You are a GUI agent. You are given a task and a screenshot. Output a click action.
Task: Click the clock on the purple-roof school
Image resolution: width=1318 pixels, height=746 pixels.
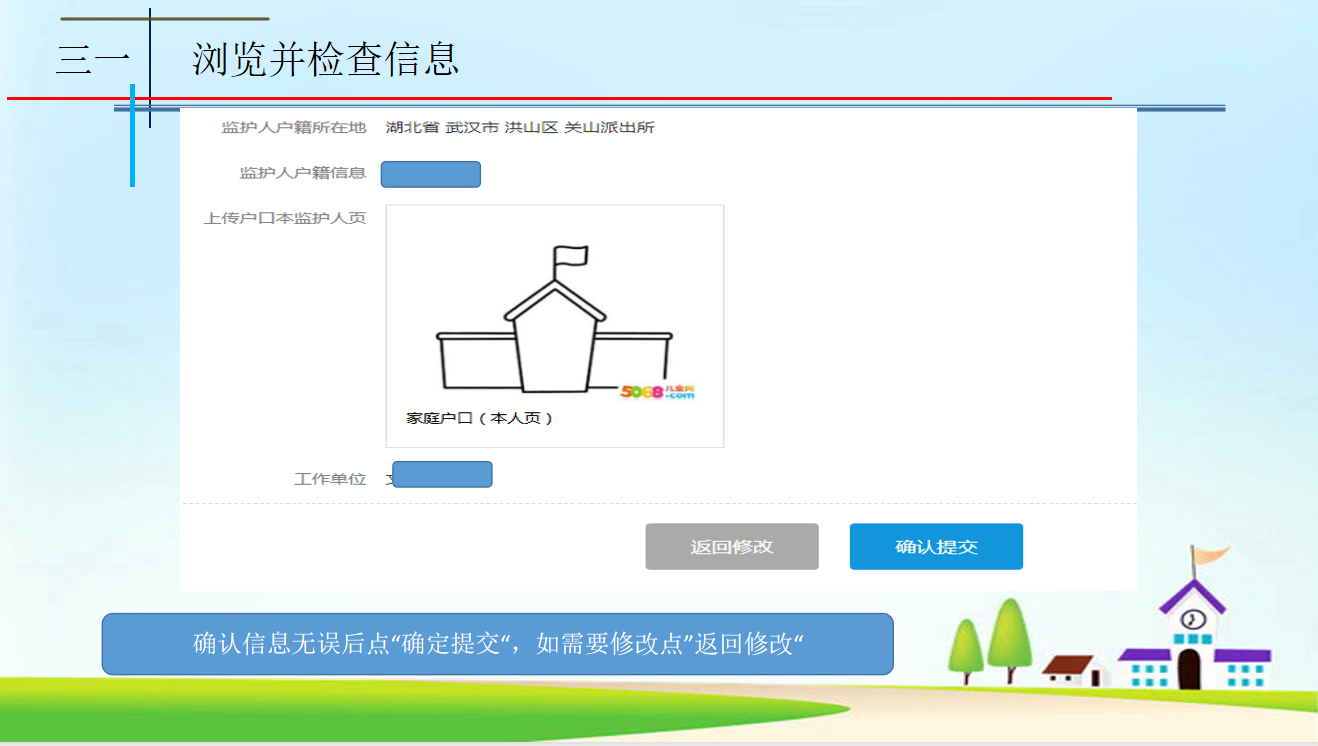coord(1192,617)
